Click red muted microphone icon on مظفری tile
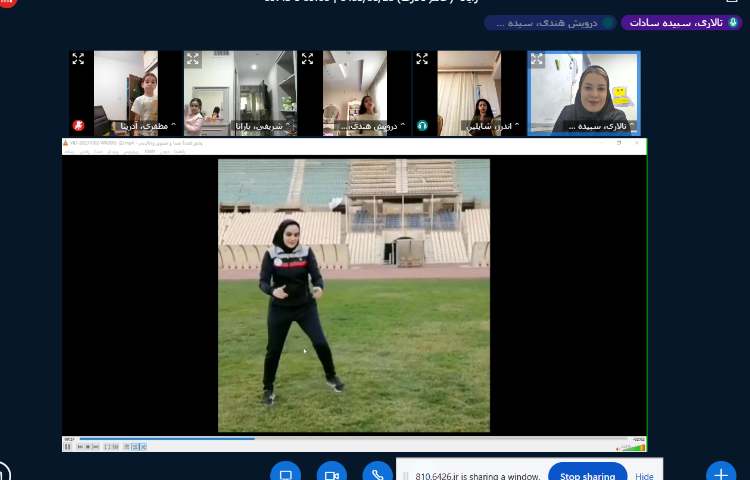Image resolution: width=750 pixels, height=480 pixels. click(x=78, y=125)
